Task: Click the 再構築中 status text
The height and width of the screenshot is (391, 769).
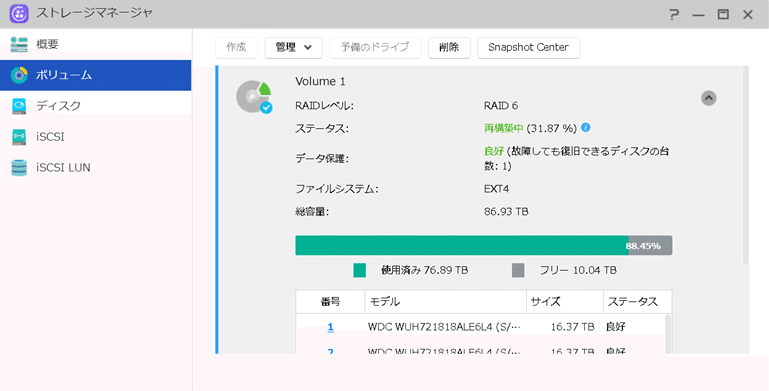Action: pyautogui.click(x=504, y=129)
